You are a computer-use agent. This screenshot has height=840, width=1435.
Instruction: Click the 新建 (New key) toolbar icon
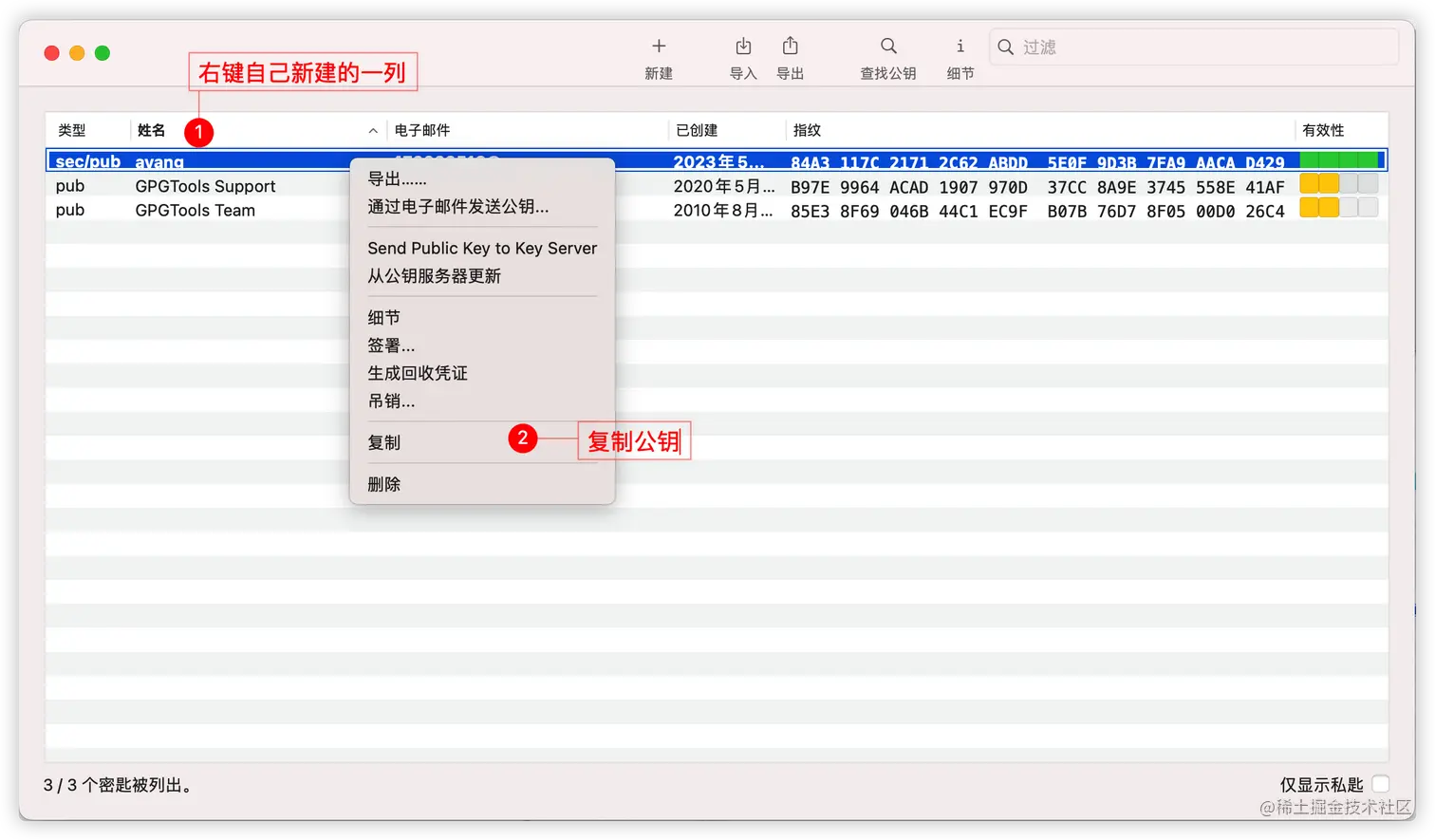coord(659,47)
